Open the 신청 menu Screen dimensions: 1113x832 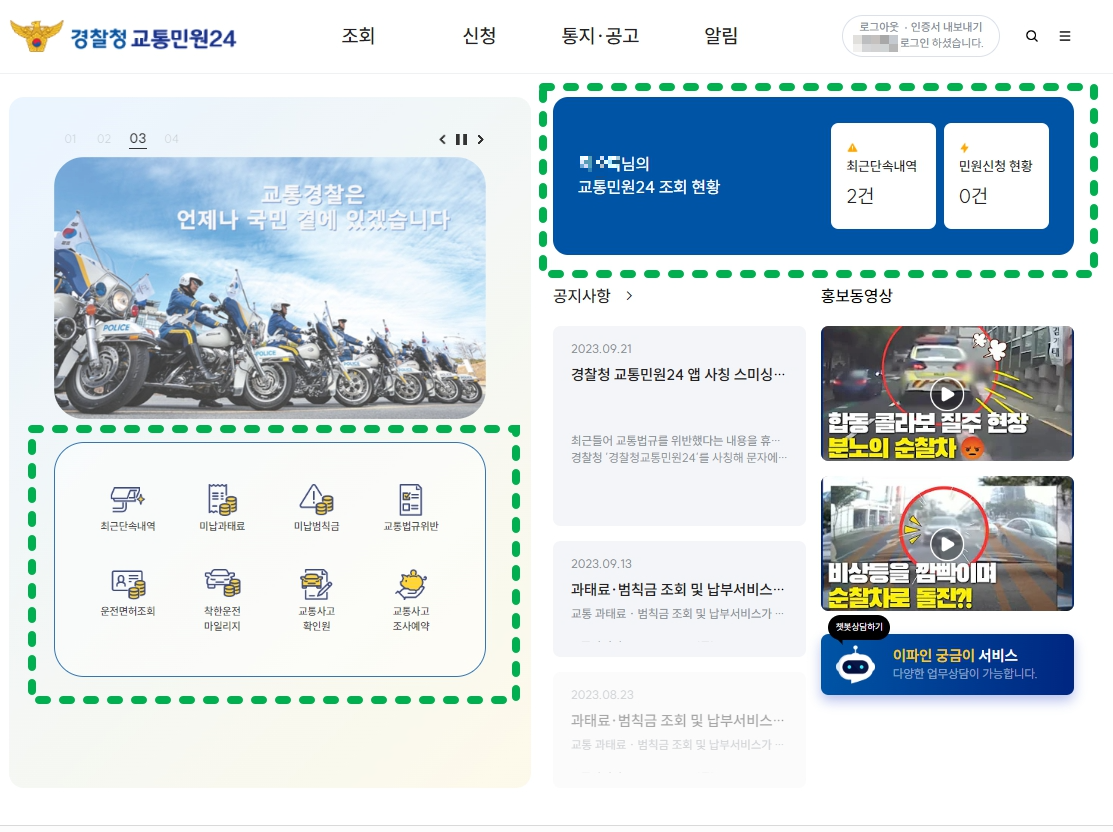click(x=479, y=35)
